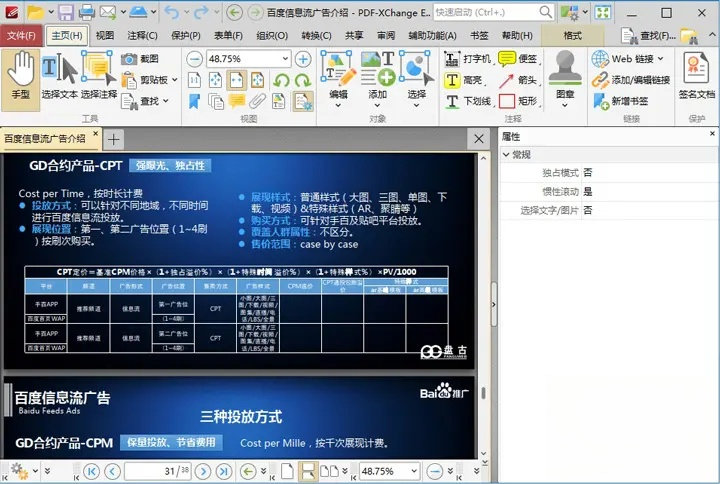Close the 百度信息流广告介绍 document tab
This screenshot has width=720, height=484.
(96, 134)
